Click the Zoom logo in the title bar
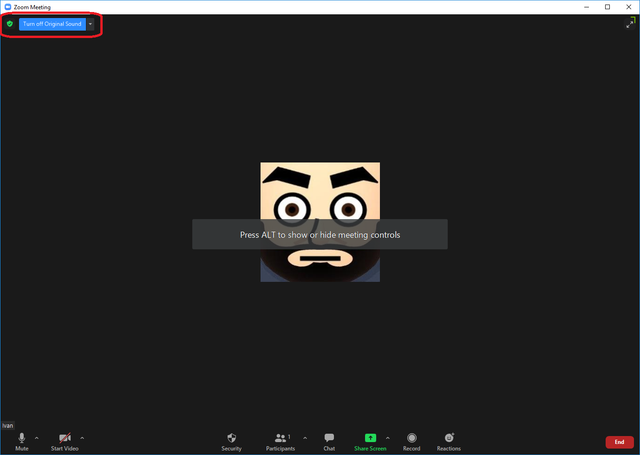The height and width of the screenshot is (455, 640). (x=7, y=6)
